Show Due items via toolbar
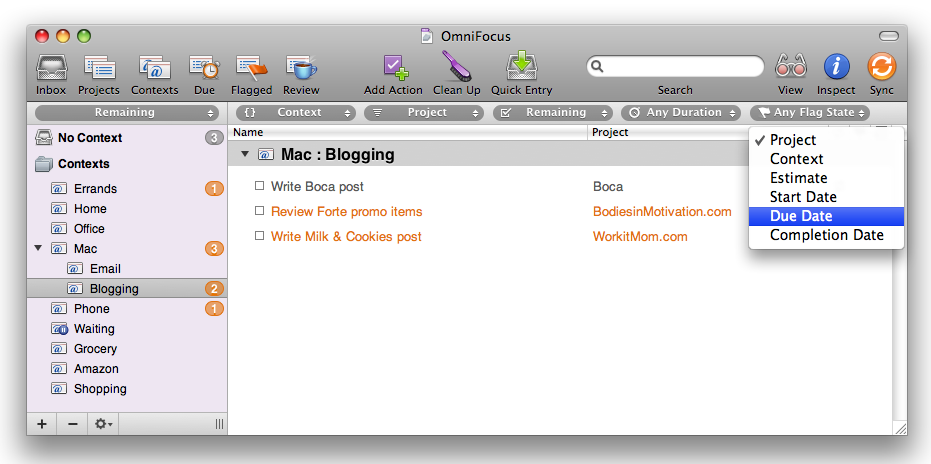 (x=204, y=68)
